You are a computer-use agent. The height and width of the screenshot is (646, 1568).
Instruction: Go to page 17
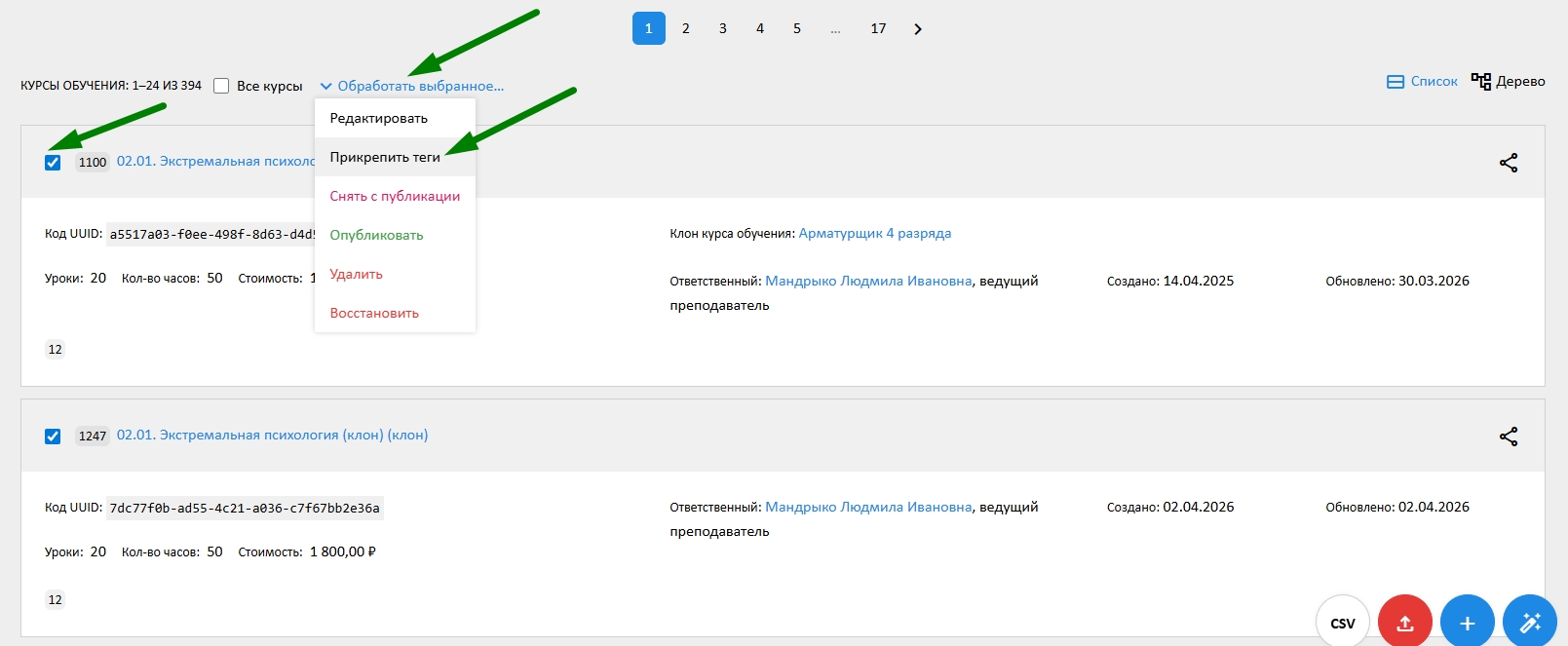point(878,28)
